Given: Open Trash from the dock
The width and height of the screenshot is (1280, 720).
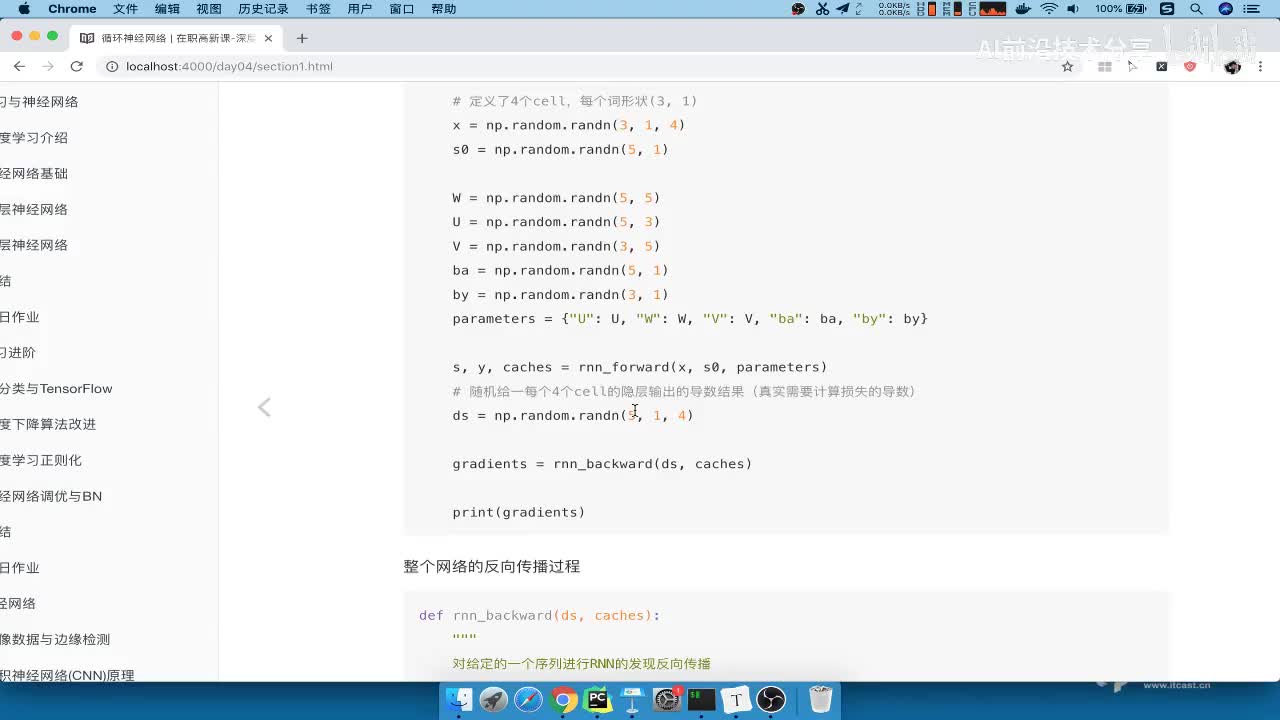Looking at the screenshot, I should 820,699.
